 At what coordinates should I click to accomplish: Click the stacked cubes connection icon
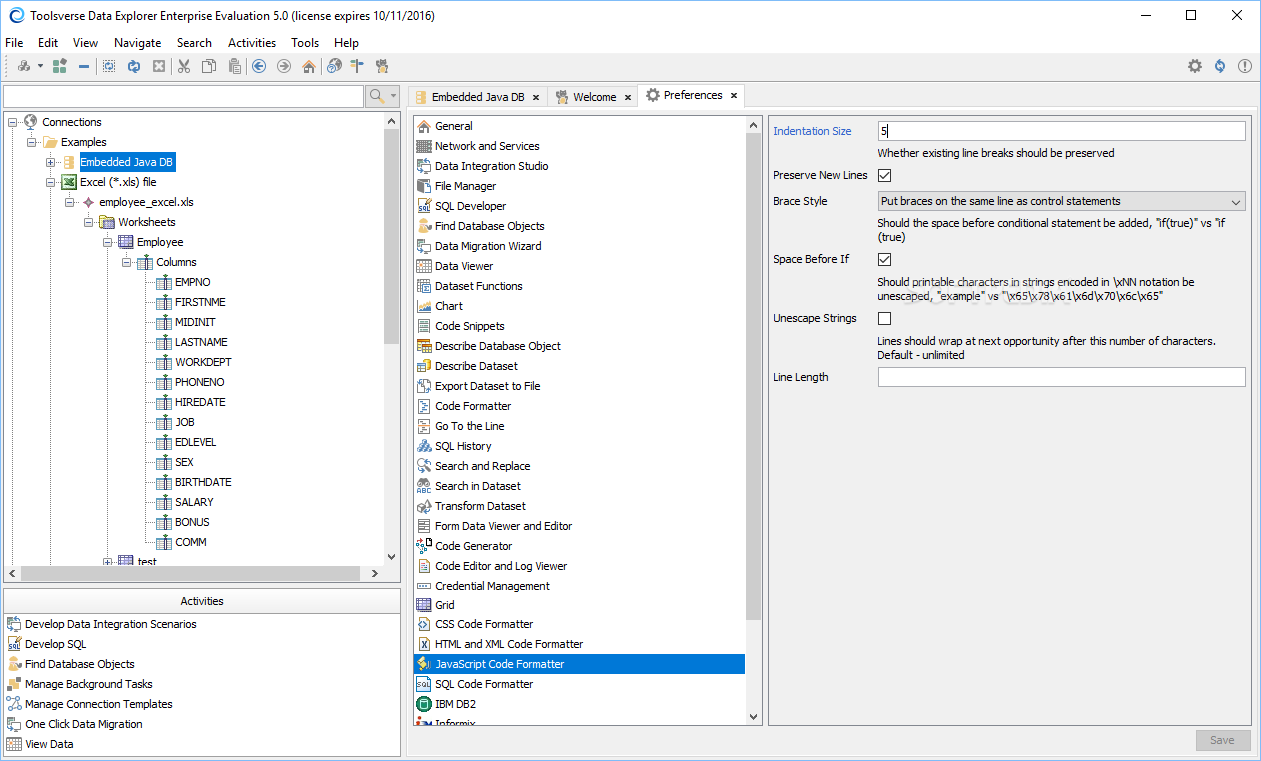click(24, 66)
